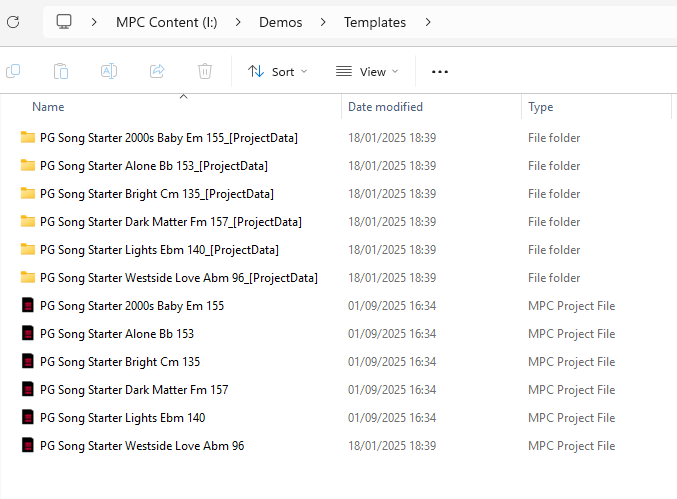This screenshot has height=499, width=677.
Task: Click the Paste toolbar icon
Action: pos(61,71)
